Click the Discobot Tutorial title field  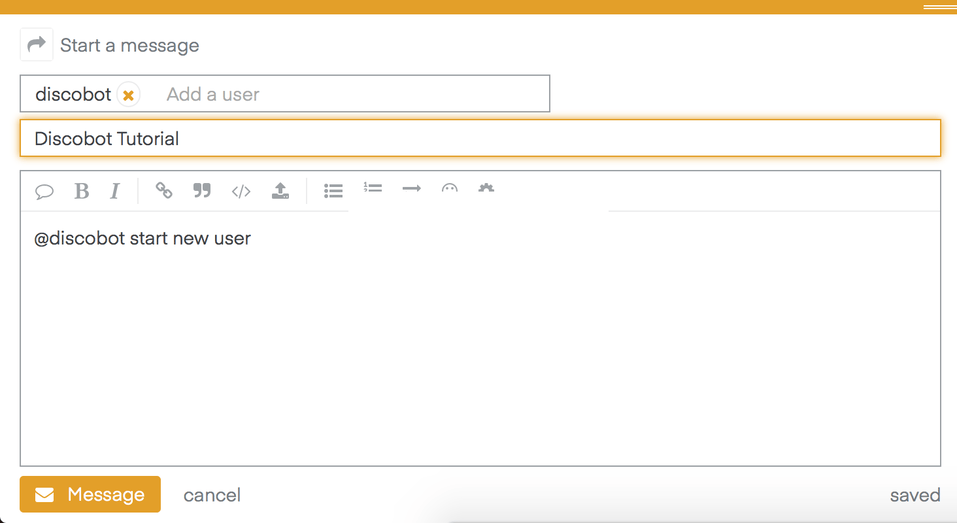480,139
